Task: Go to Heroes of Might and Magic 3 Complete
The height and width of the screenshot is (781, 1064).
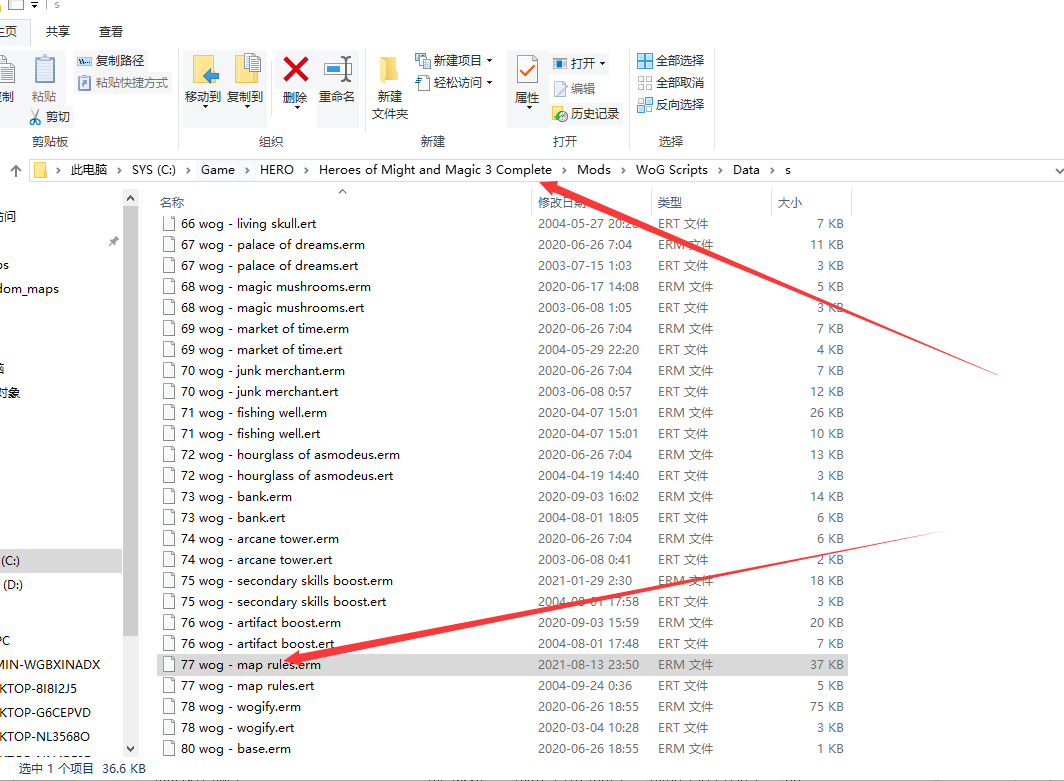Action: pyautogui.click(x=435, y=170)
